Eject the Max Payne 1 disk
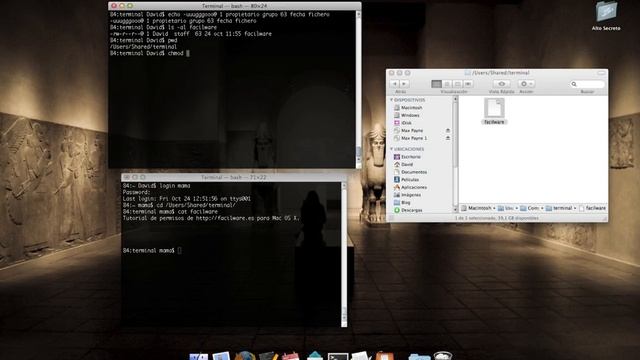 (448, 138)
